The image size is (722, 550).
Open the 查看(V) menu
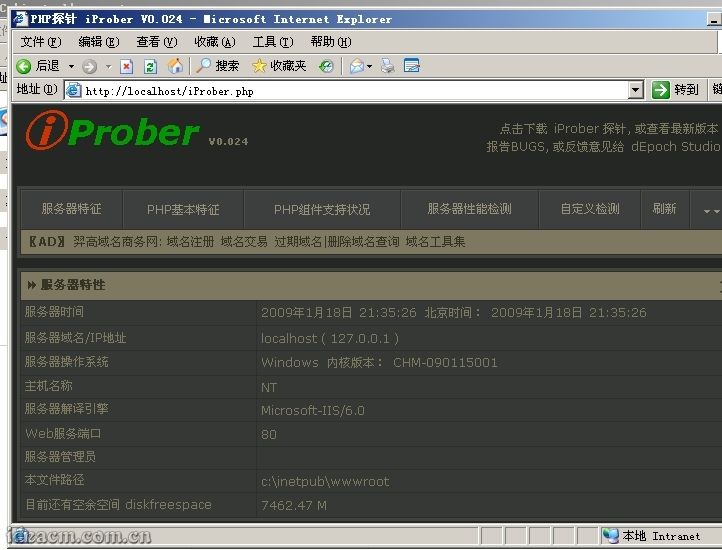[x=156, y=42]
